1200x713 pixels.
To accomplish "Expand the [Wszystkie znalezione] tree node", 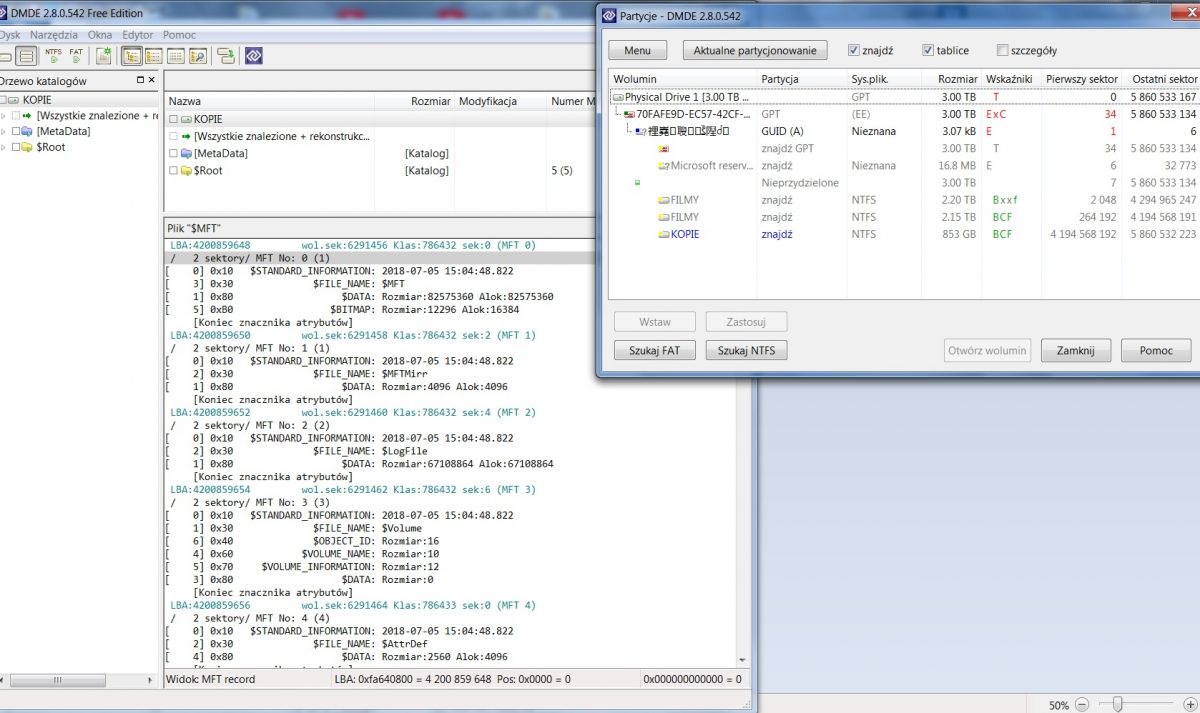I will click(3, 116).
